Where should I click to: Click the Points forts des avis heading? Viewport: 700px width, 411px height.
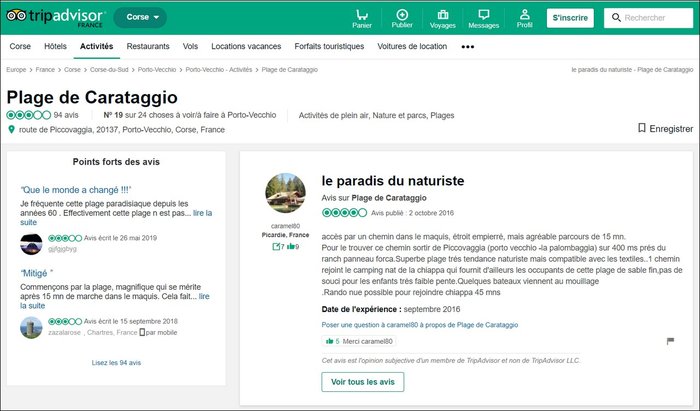(116, 162)
